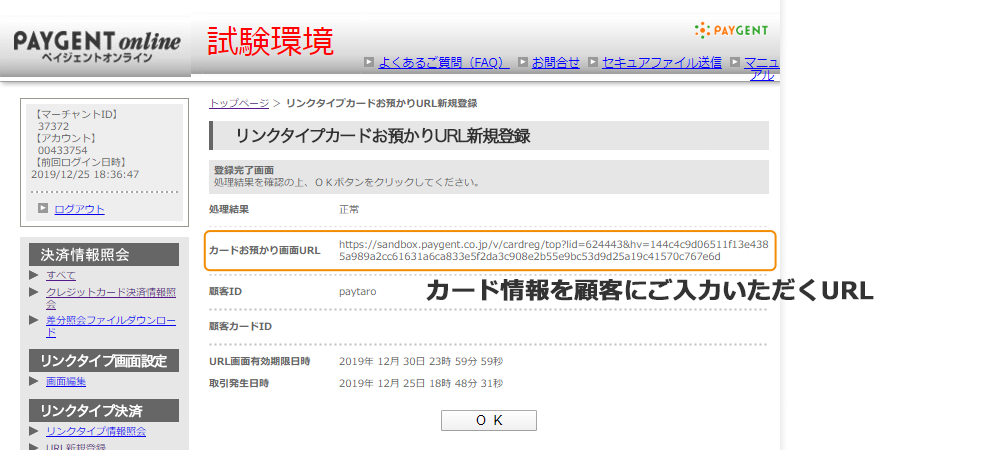Select the 決済情報照会 sidebar header
The width and height of the screenshot is (1000, 450).
(104, 255)
